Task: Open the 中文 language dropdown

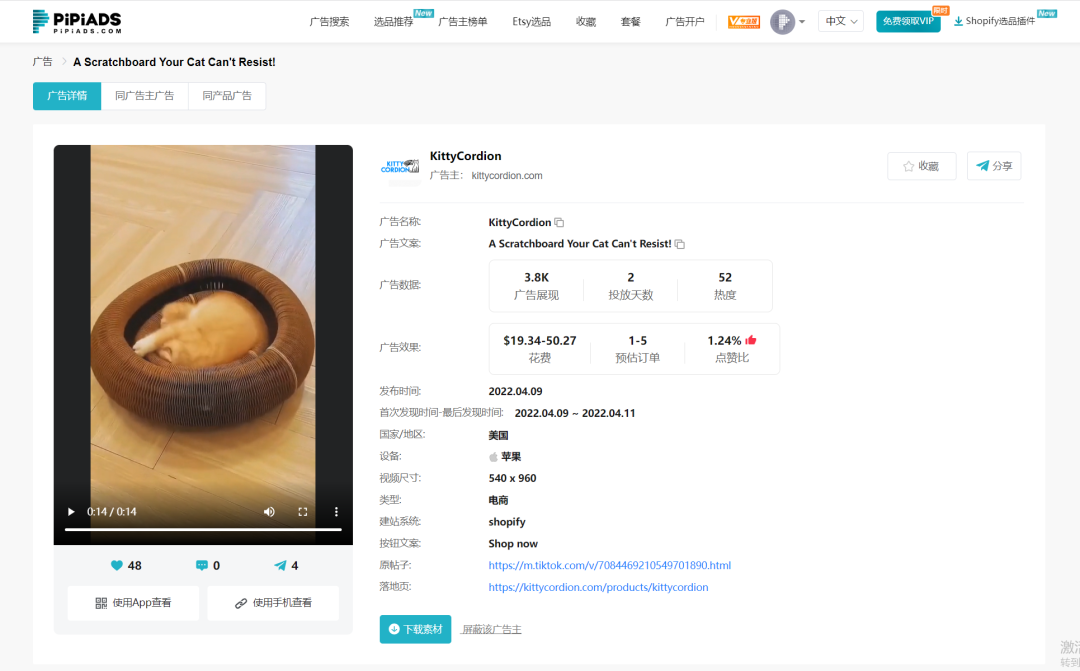Action: point(841,21)
